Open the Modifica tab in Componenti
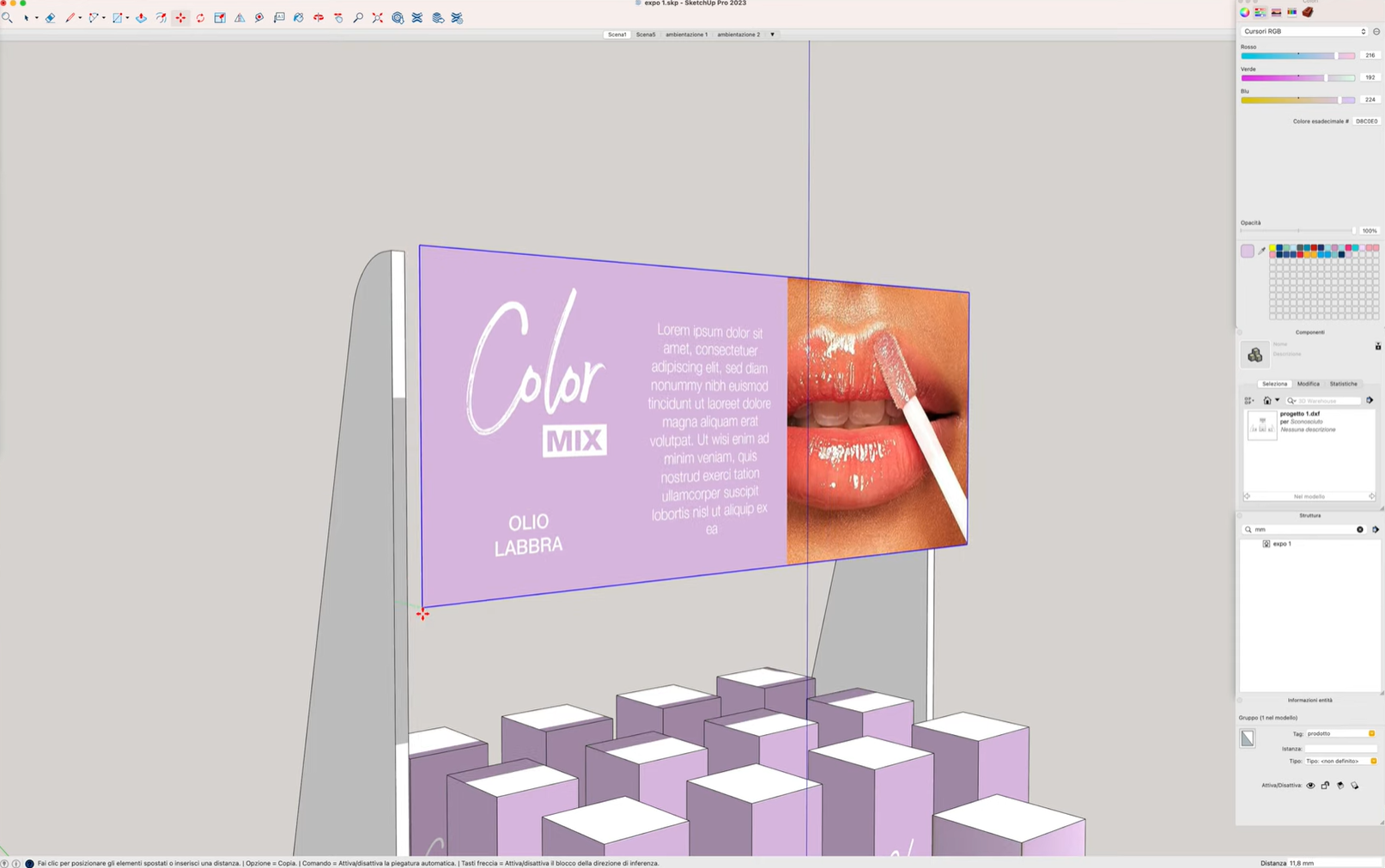The height and width of the screenshot is (868, 1385). 1308,384
